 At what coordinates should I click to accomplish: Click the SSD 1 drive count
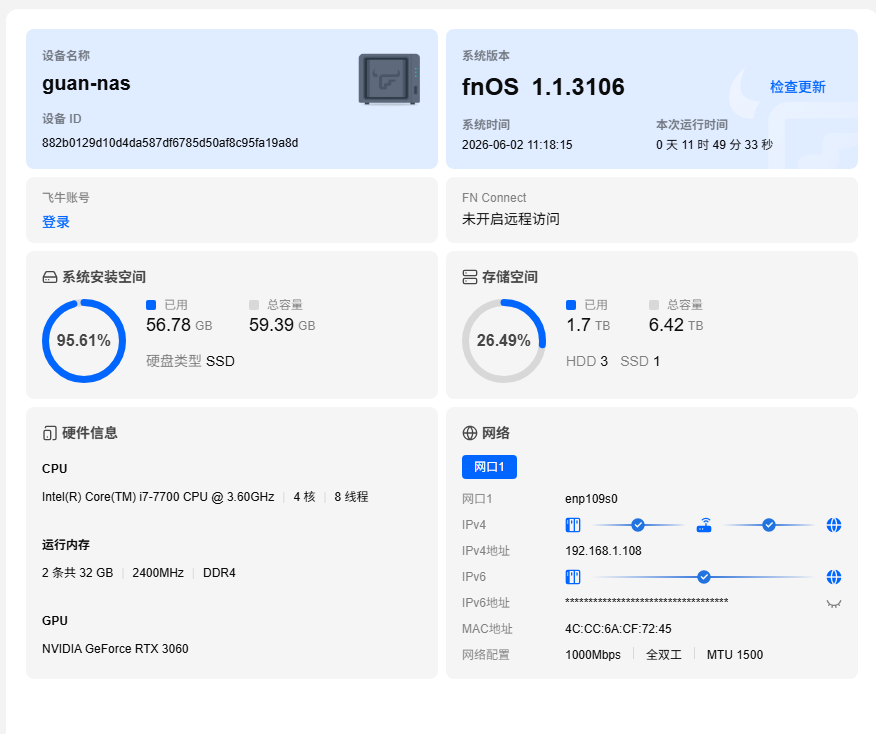pyautogui.click(x=640, y=361)
